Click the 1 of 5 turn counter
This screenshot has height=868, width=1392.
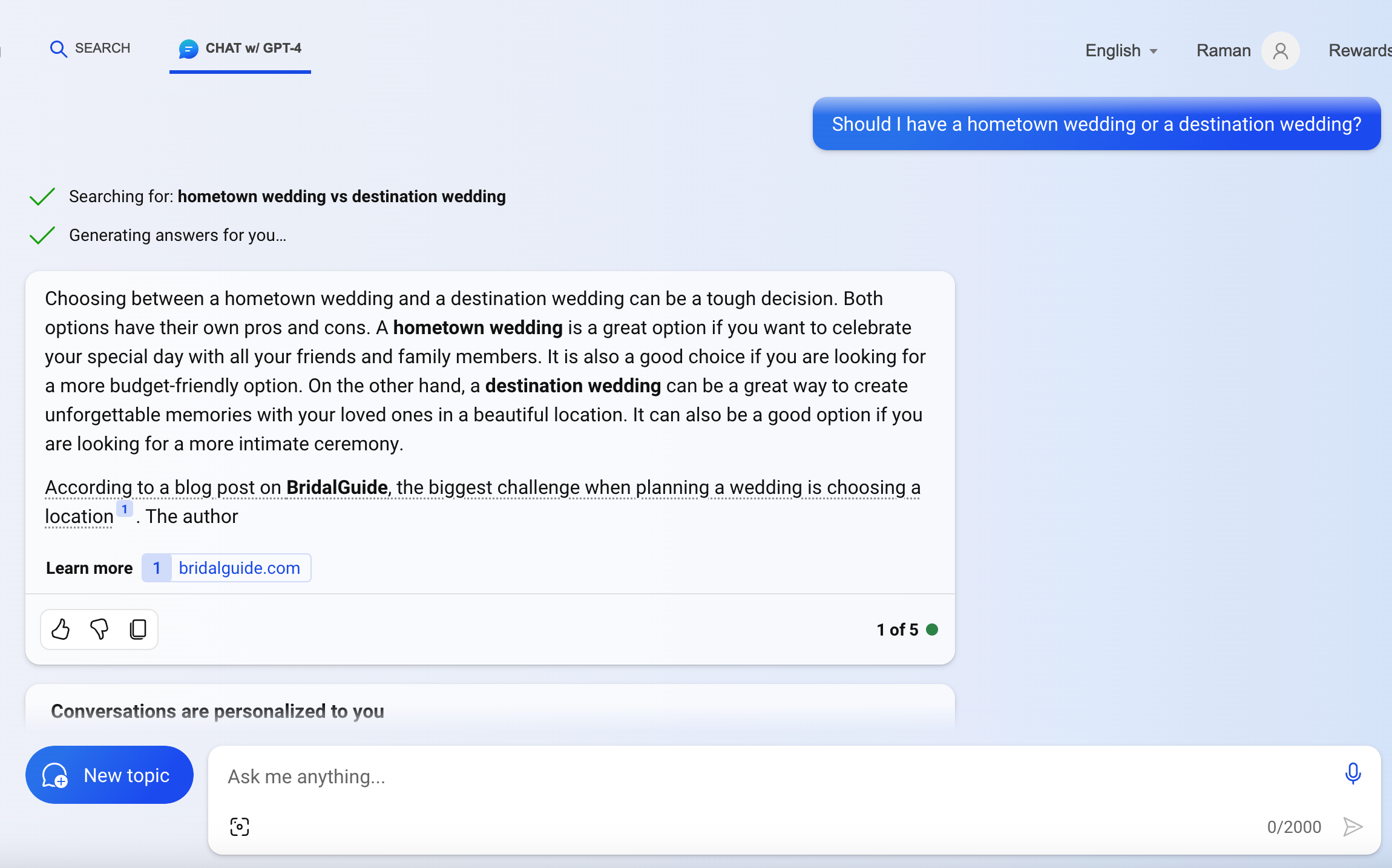click(898, 630)
